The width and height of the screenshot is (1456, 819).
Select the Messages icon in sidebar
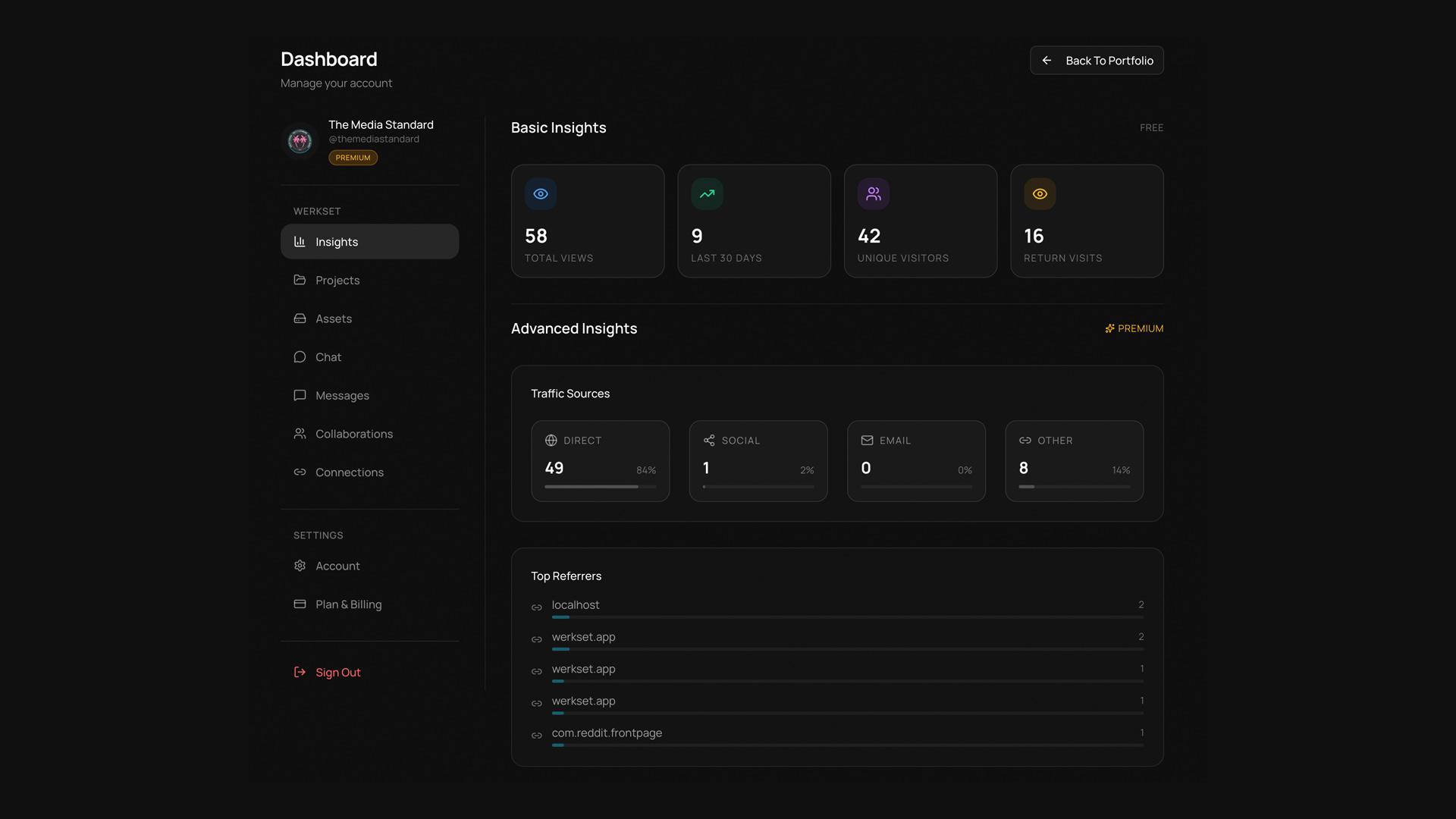point(300,395)
